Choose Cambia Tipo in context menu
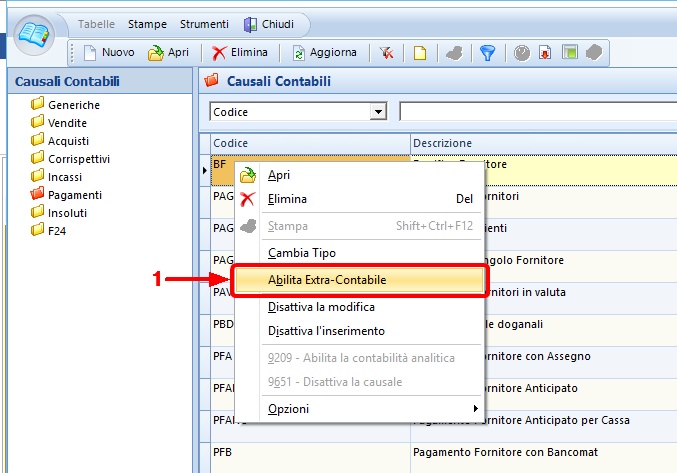 coord(301,253)
